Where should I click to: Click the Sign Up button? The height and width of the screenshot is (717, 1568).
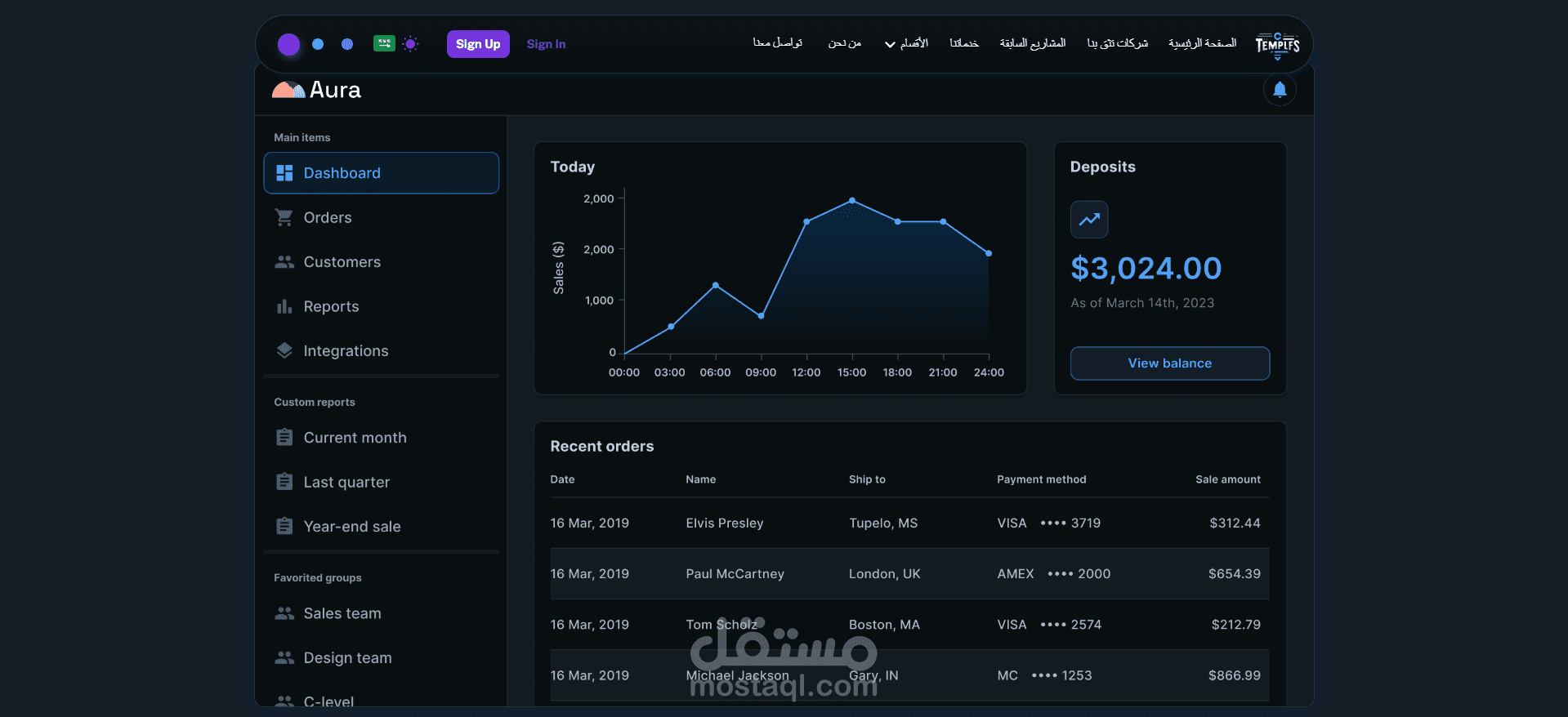pos(478,44)
